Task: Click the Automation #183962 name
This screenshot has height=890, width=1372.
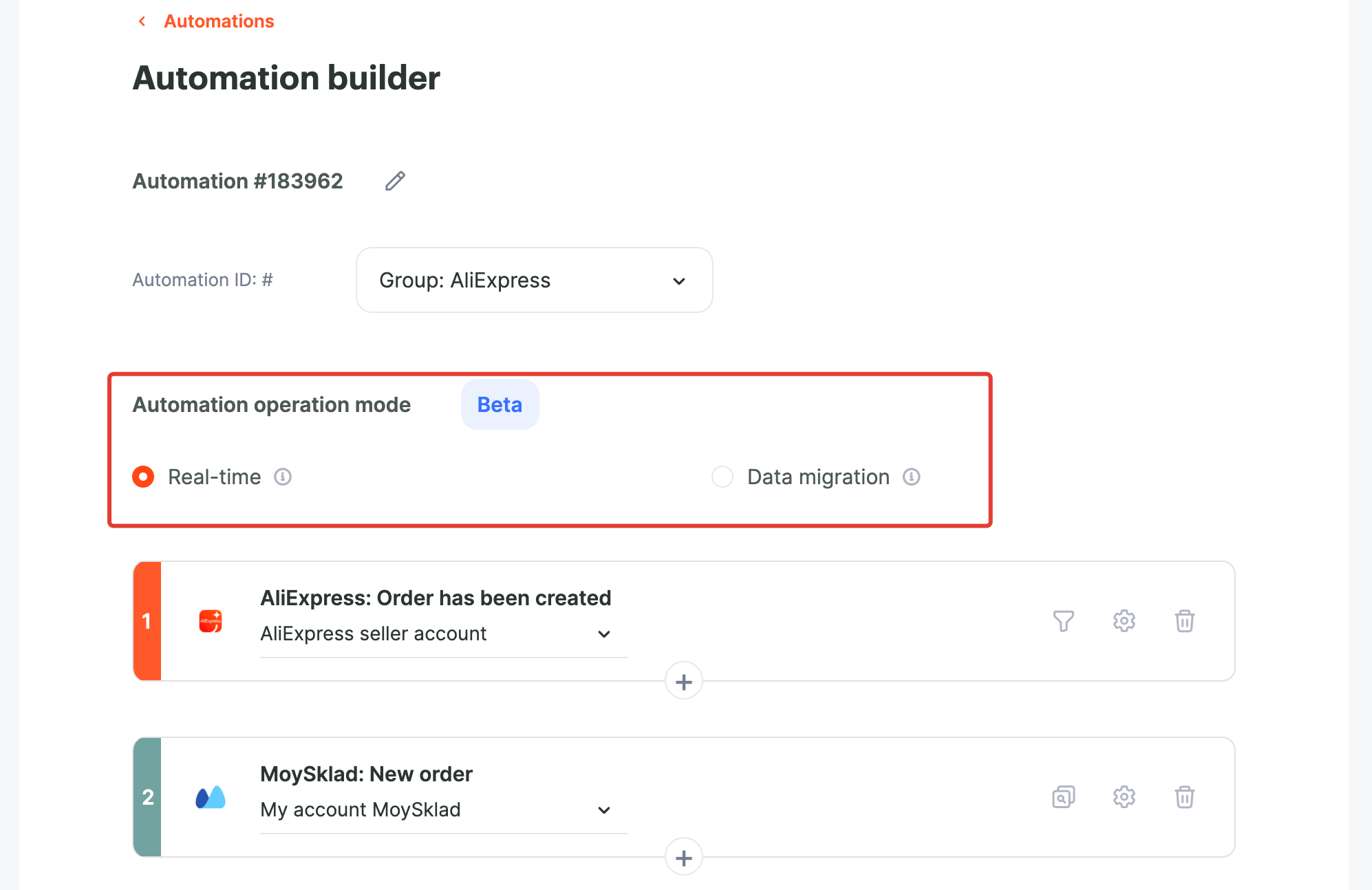Action: click(x=237, y=181)
